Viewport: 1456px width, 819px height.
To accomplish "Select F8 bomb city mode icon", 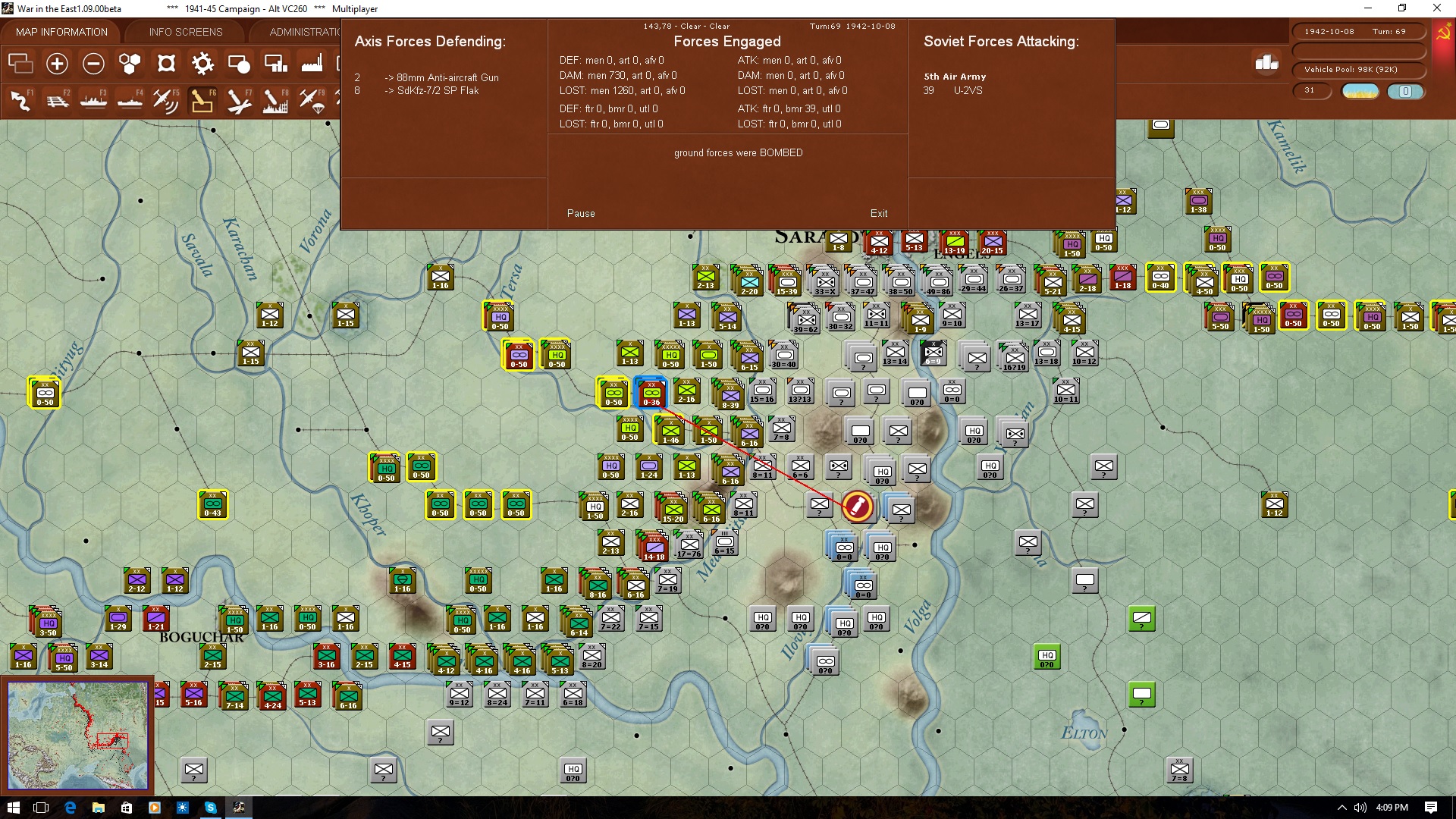I will [275, 101].
